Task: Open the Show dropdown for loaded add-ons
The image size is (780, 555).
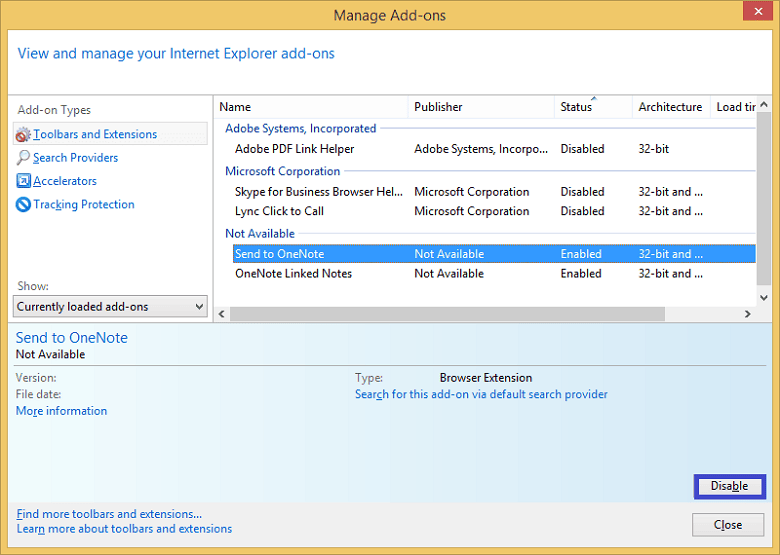Action: (110, 306)
